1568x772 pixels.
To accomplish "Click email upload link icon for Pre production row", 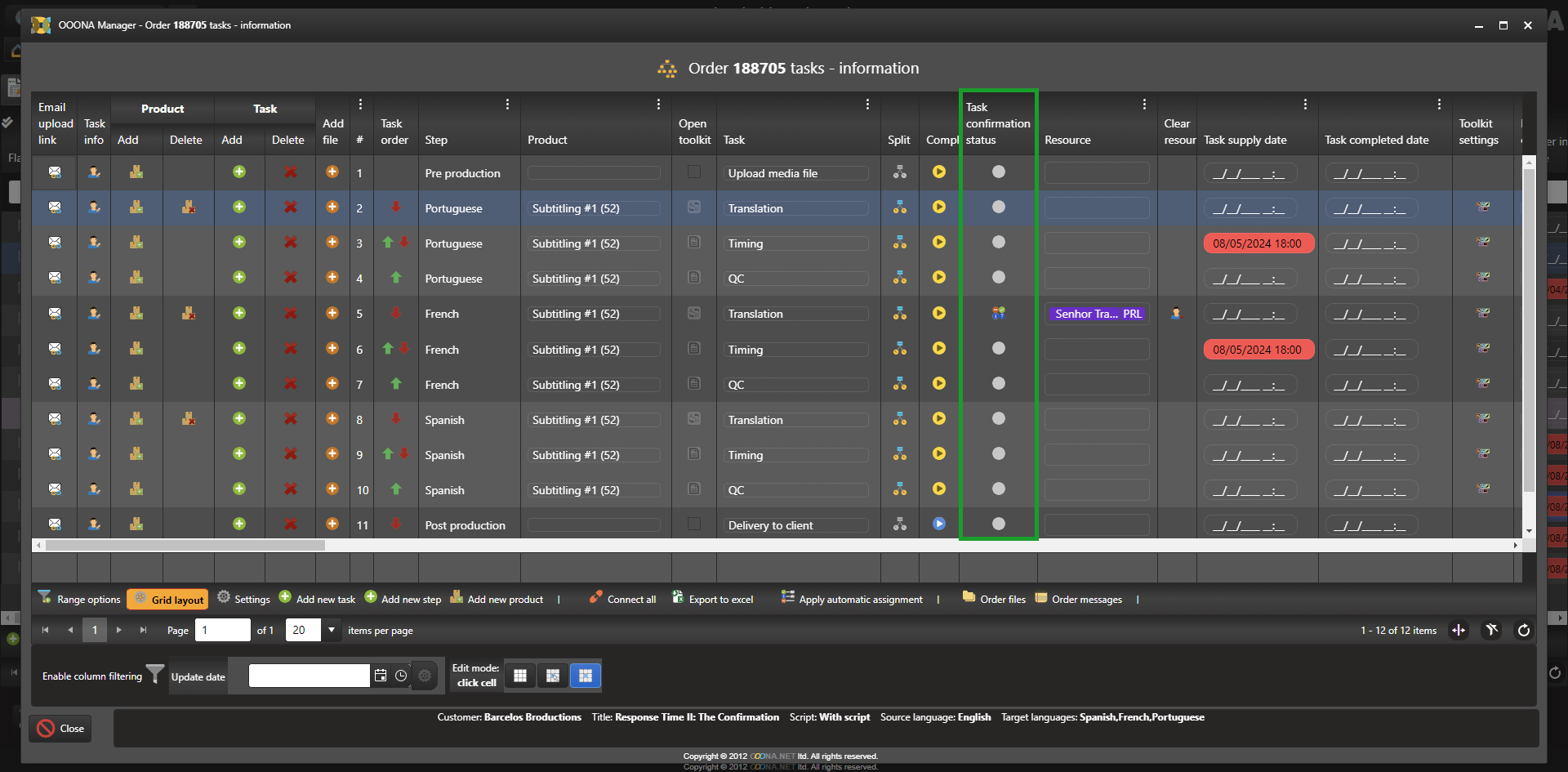I will coord(55,172).
